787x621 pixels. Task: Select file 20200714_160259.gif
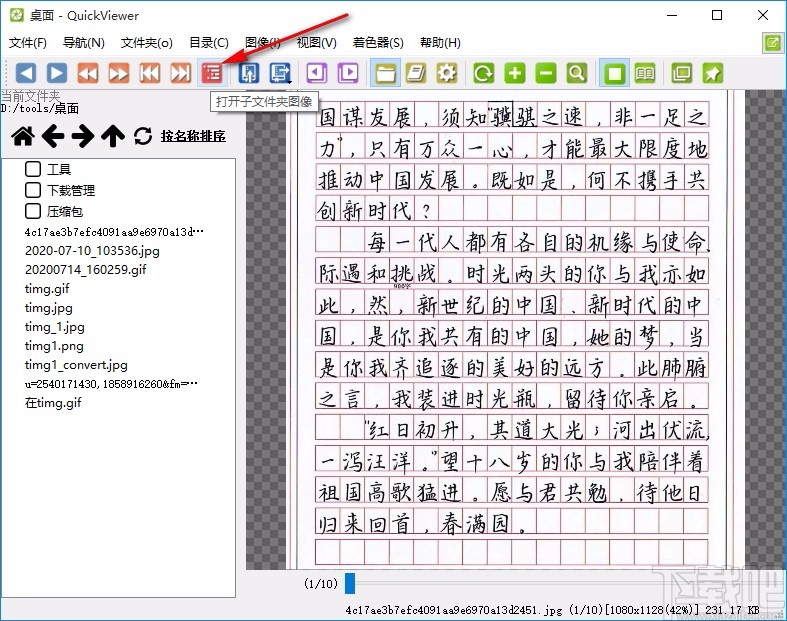point(85,270)
